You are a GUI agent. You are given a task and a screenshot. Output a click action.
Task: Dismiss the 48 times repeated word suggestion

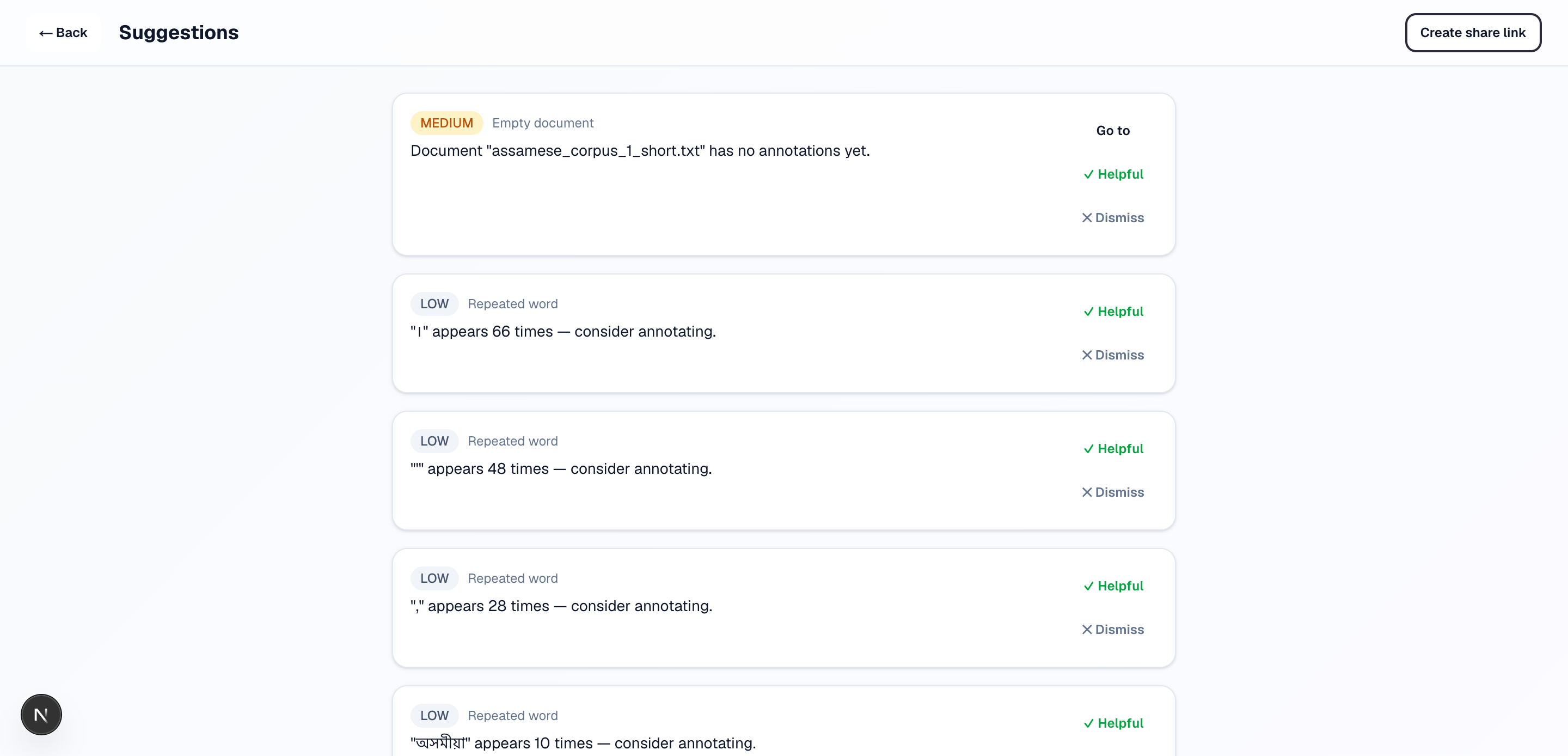pyautogui.click(x=1113, y=492)
